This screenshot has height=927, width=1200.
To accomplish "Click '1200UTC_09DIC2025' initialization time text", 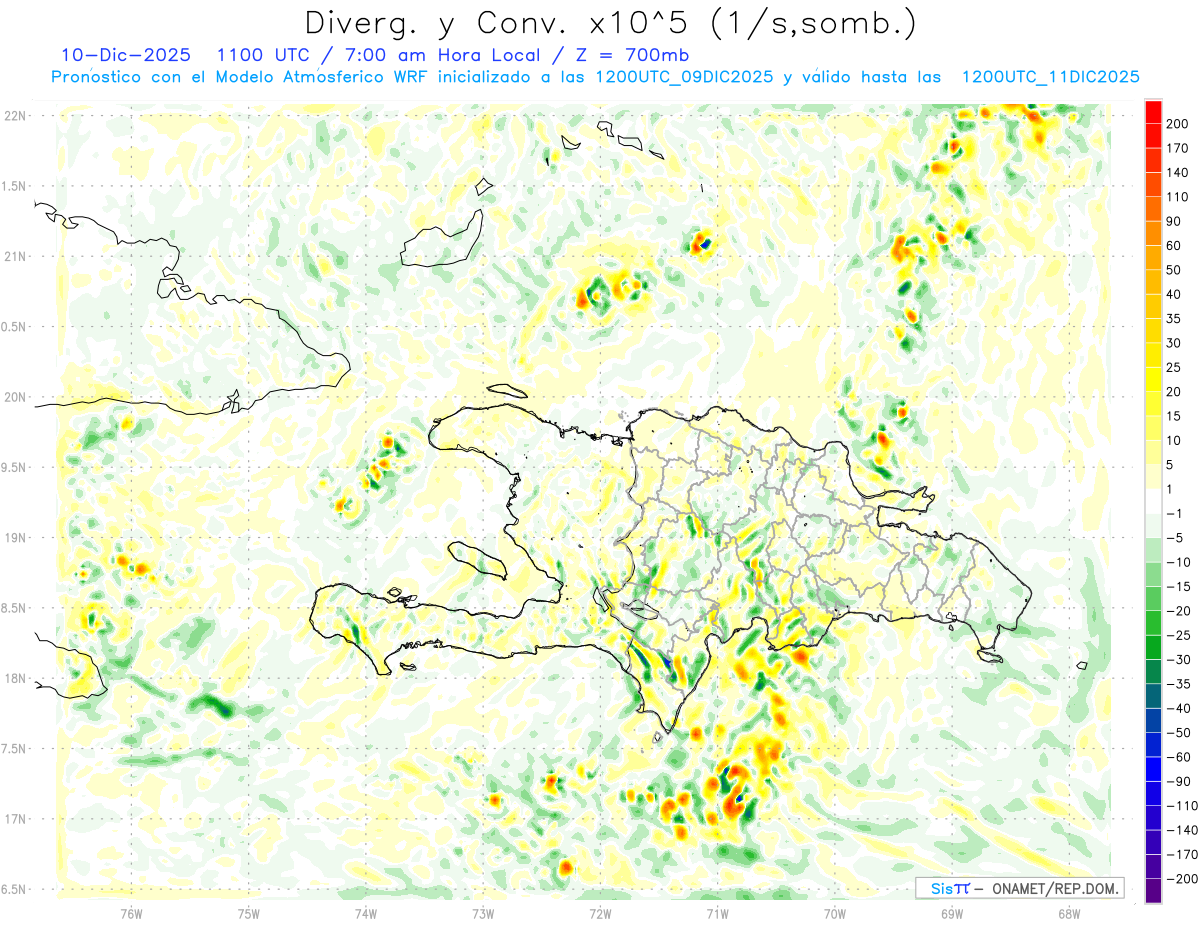I will coord(684,77).
